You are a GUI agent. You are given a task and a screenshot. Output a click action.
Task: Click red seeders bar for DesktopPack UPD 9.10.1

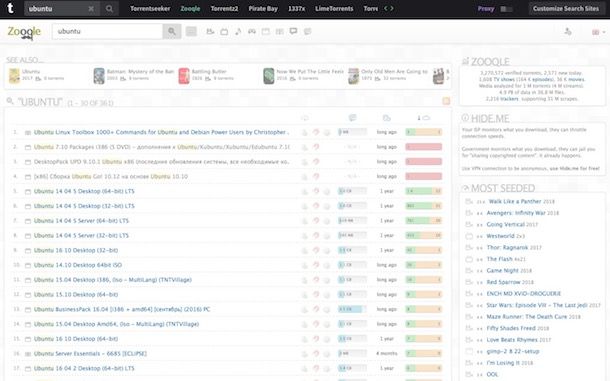[424, 162]
